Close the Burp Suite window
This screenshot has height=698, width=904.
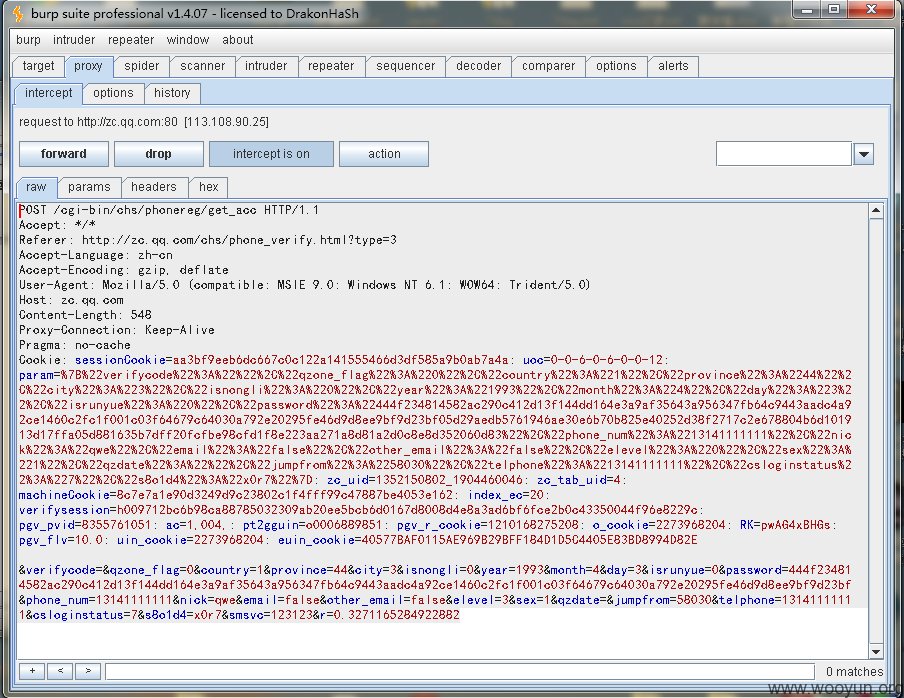coord(871,10)
